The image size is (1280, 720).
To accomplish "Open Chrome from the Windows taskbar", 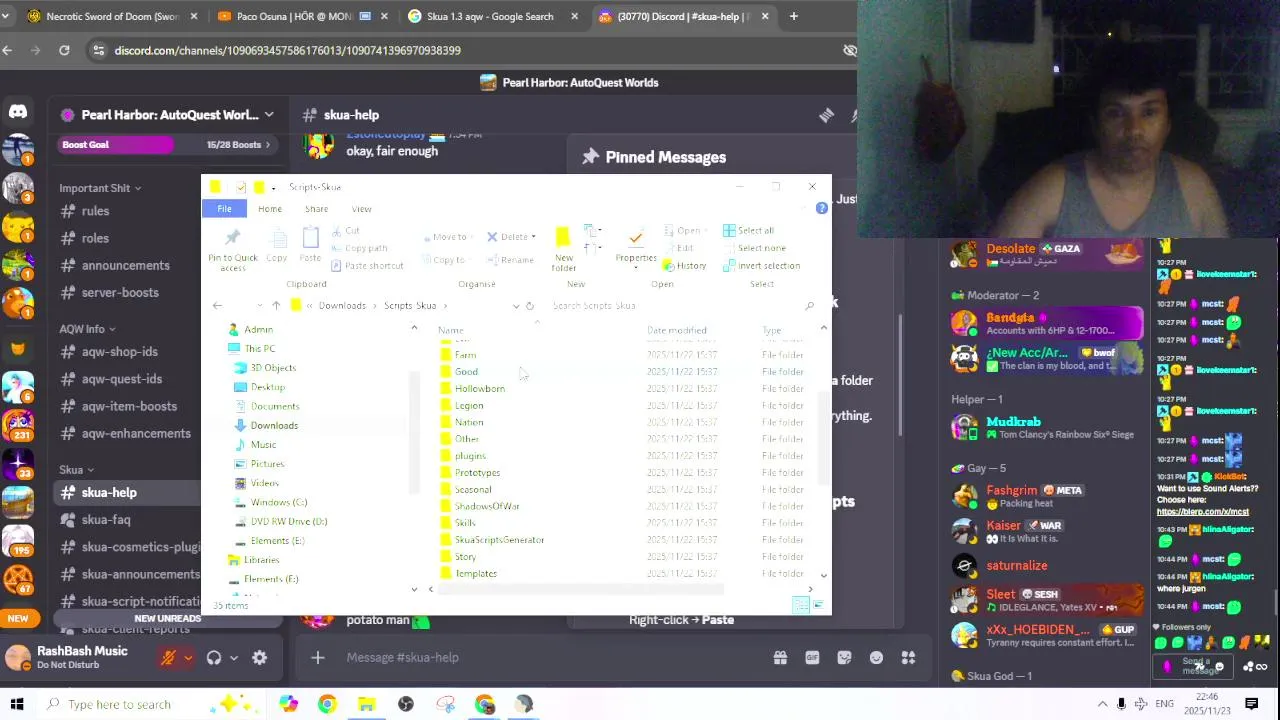I will [327, 704].
